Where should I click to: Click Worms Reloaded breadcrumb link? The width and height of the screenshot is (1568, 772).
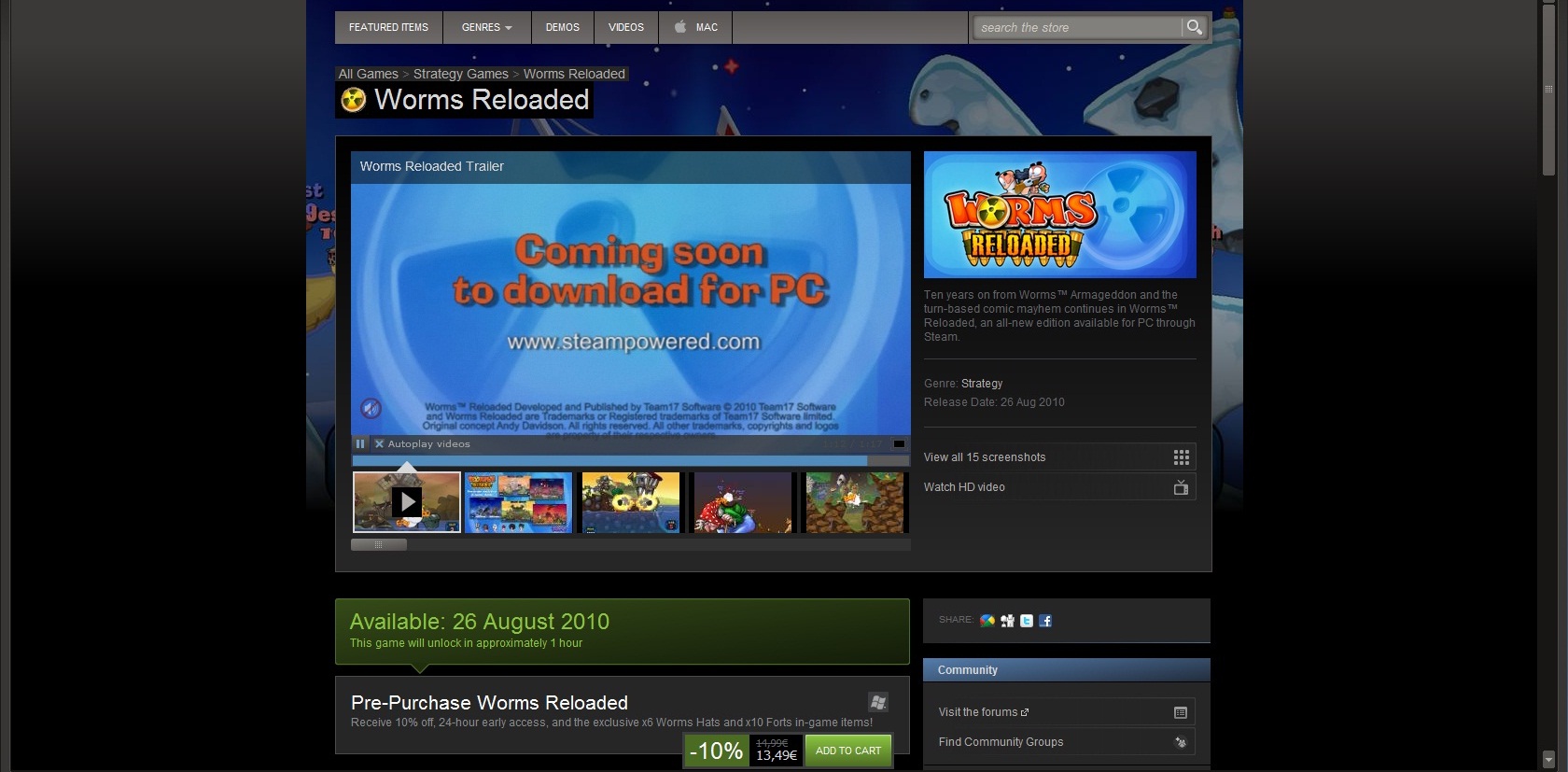coord(574,74)
